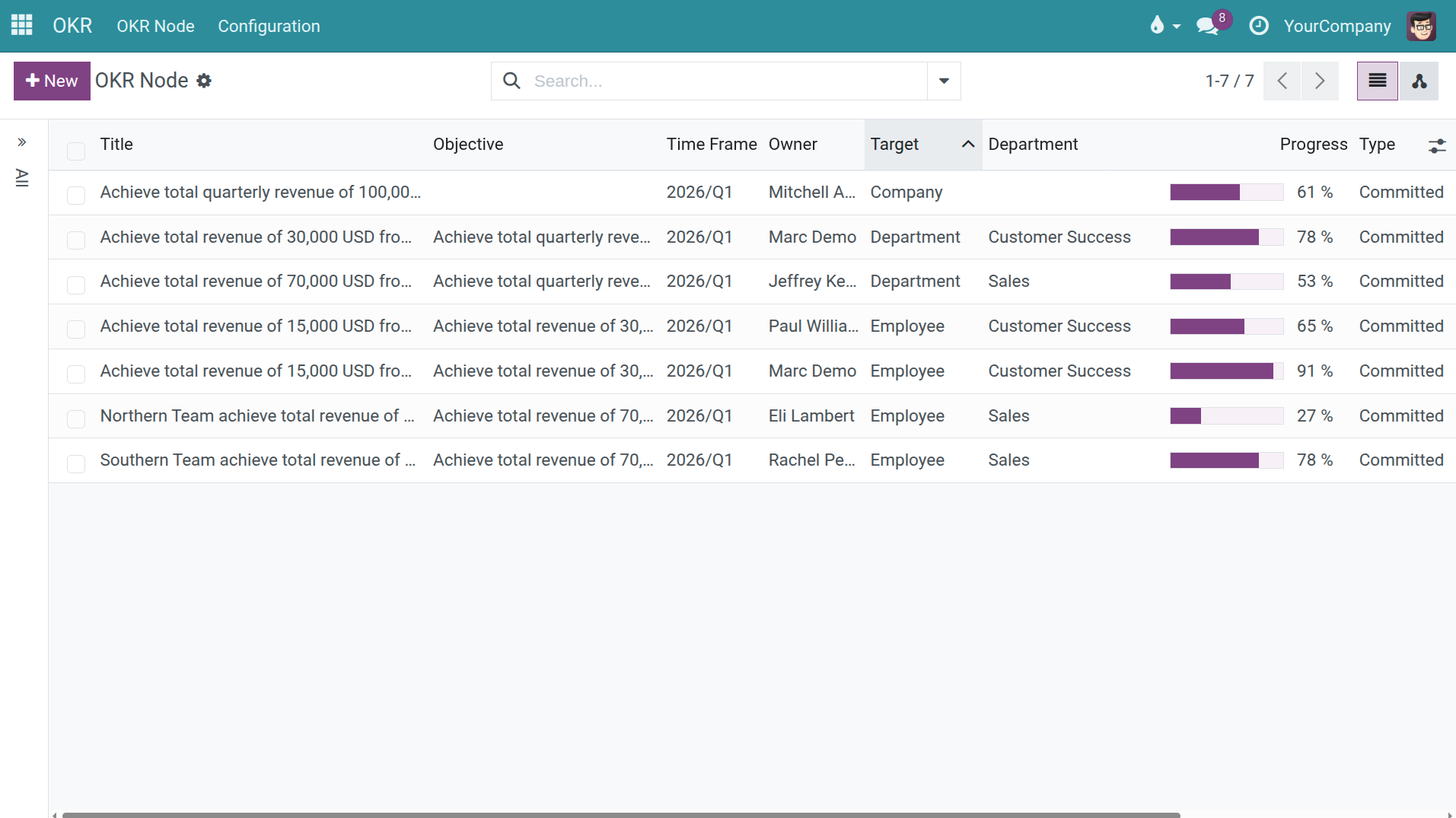
Task: Open optional columns settings icon
Action: pyautogui.click(x=1436, y=146)
